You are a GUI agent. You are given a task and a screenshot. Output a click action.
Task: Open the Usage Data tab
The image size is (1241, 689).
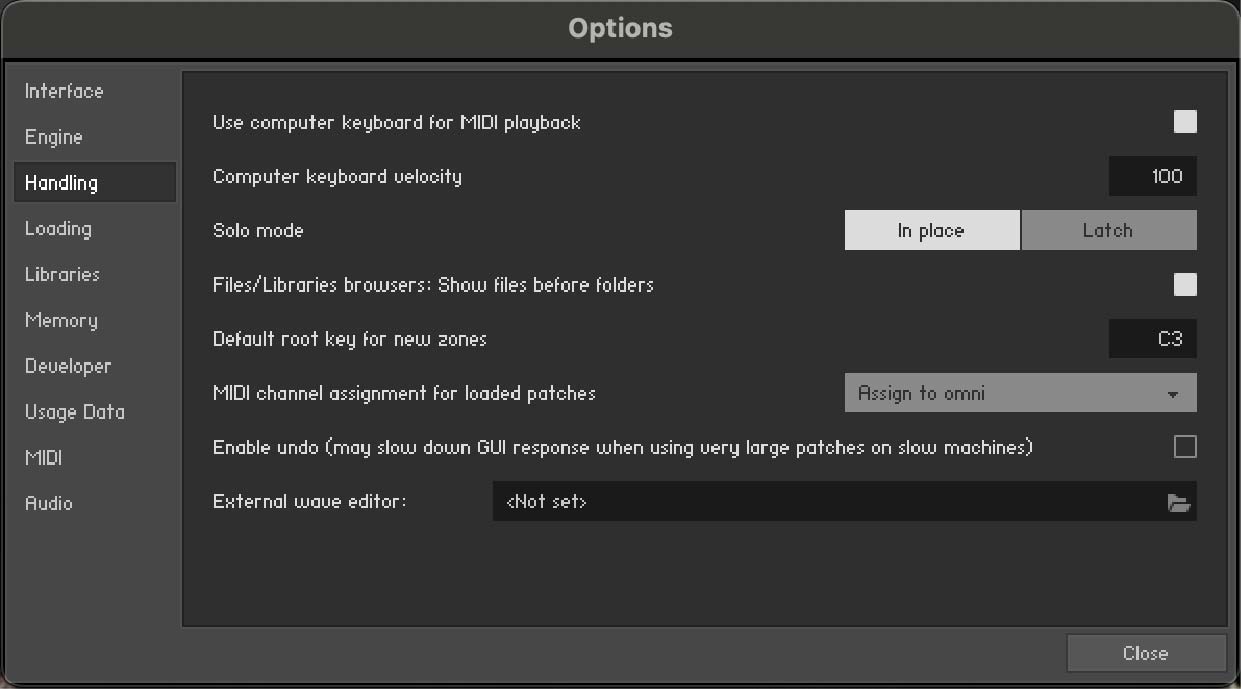point(75,412)
